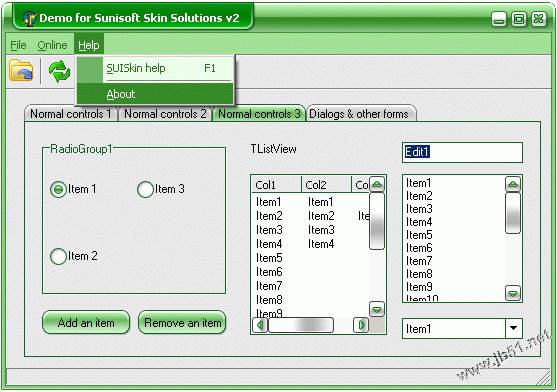Focus the Edit1 text field
Screen dimensions: 557x392
[462, 152]
